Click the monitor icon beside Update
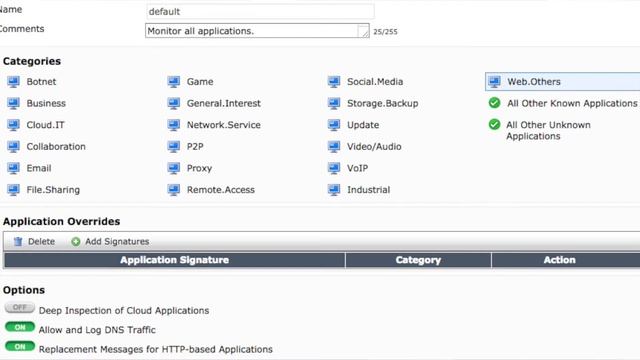 [334, 125]
